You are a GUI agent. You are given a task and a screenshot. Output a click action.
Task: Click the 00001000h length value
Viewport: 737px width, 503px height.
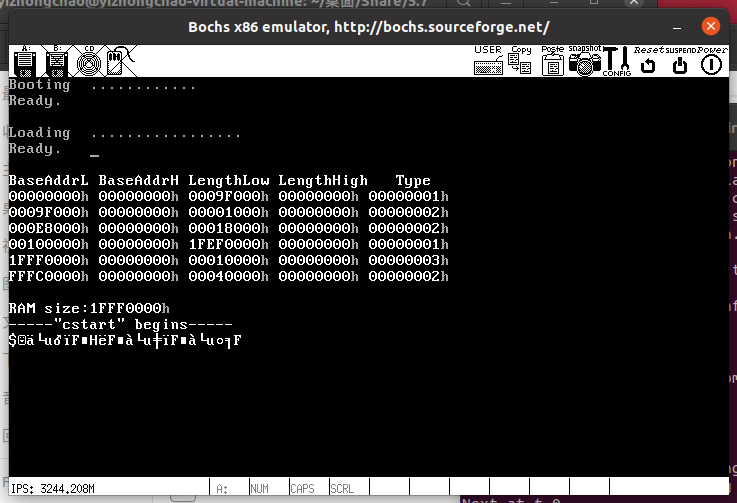[228, 212]
